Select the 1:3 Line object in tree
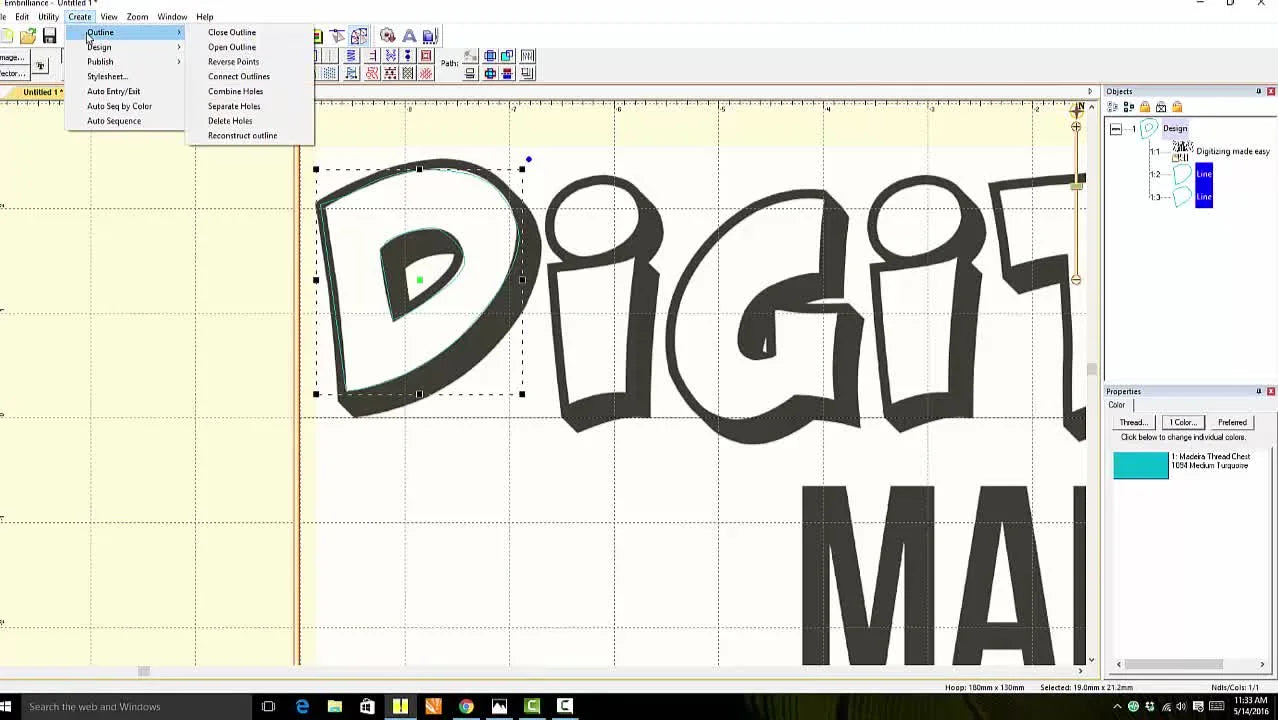 coord(1204,197)
